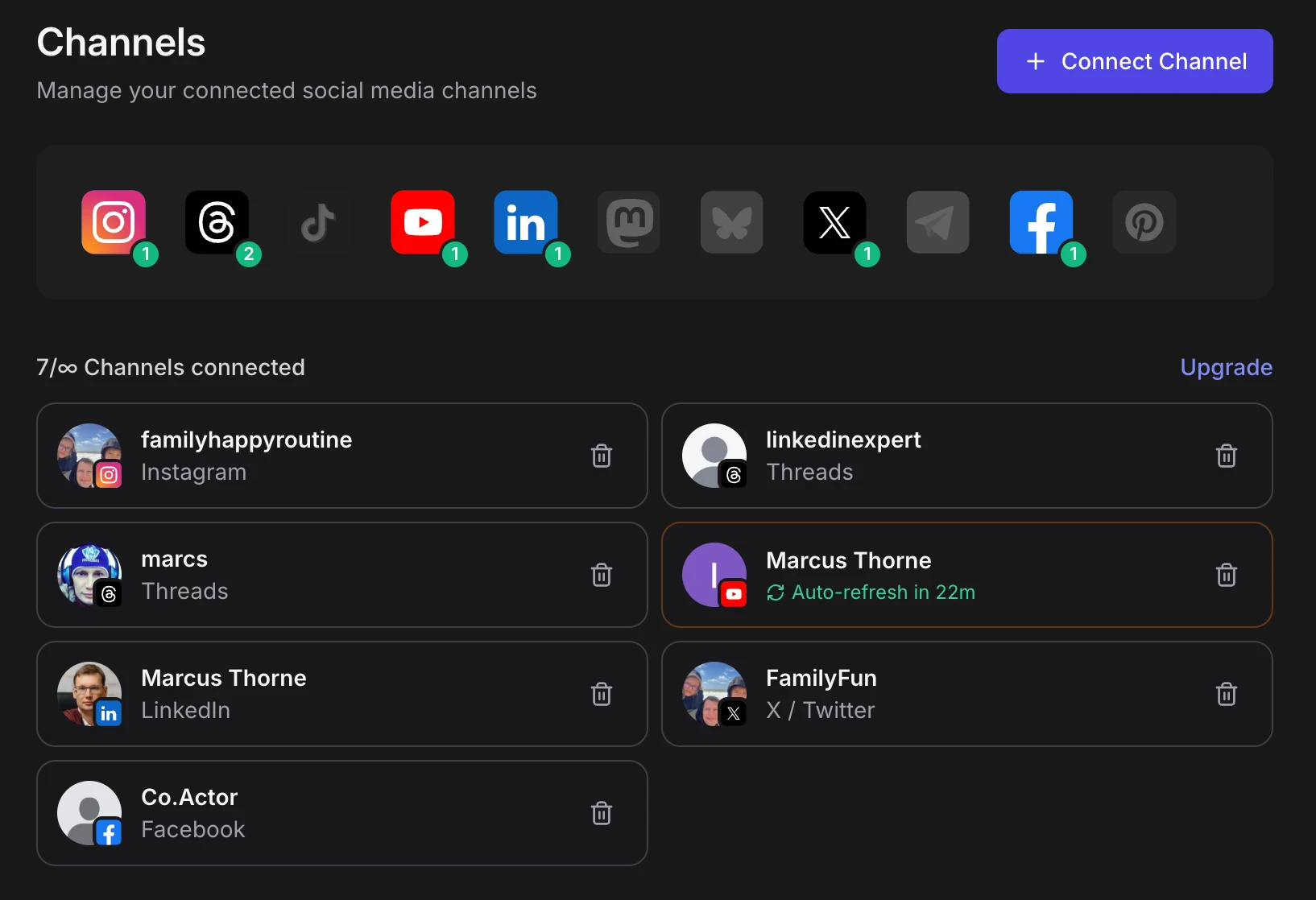1316x900 pixels.
Task: Click the purple Marcus Thorne YouTube avatar
Action: pyautogui.click(x=714, y=575)
